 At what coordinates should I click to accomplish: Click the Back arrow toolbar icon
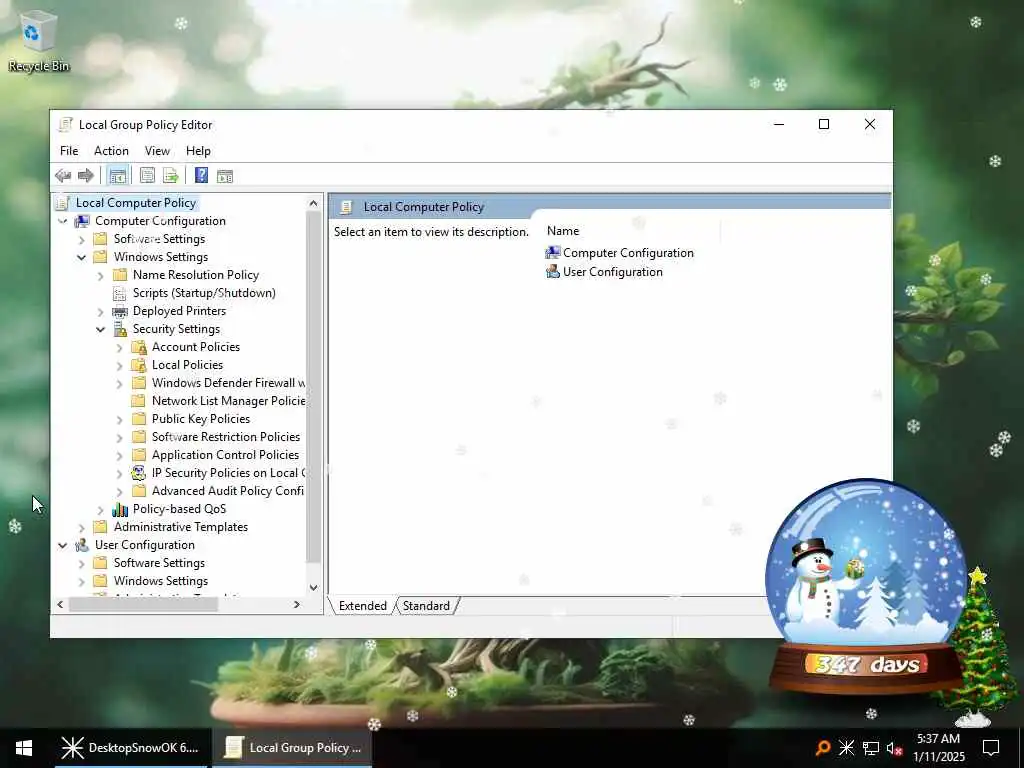point(63,176)
